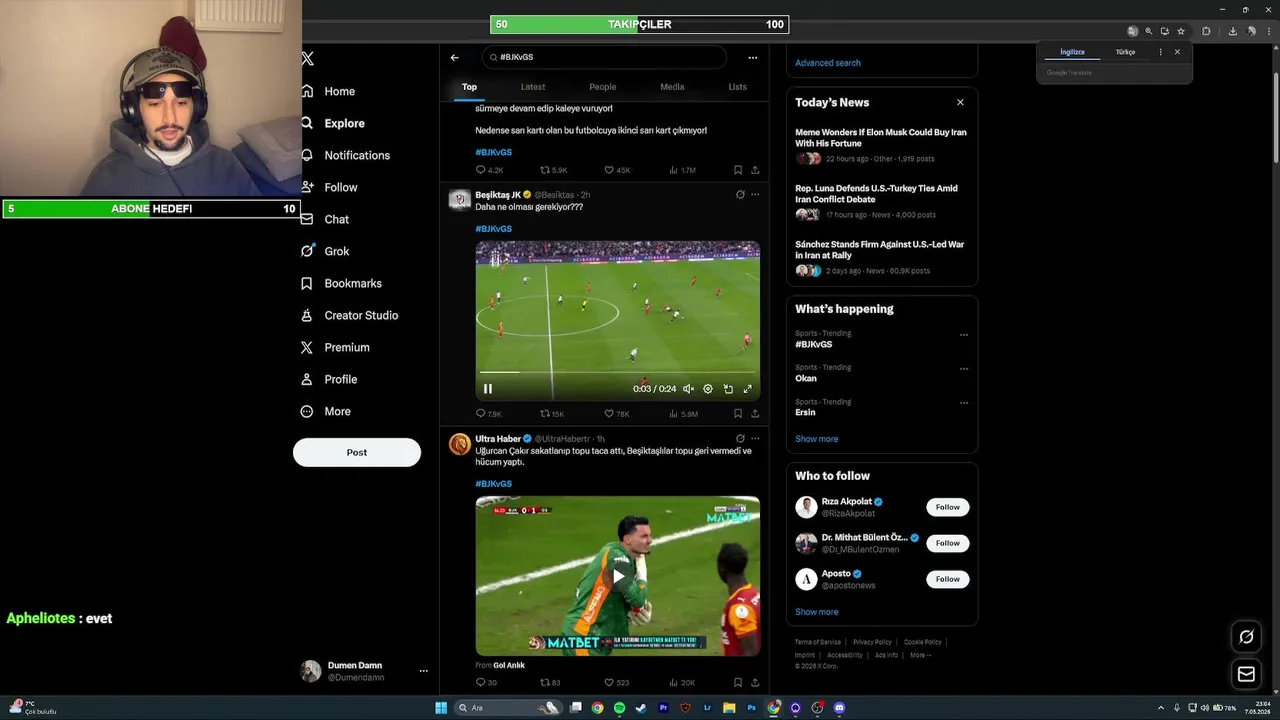Open Grok icon on Ultra Haber post
Viewport: 1280px width, 720px height.
[740, 439]
